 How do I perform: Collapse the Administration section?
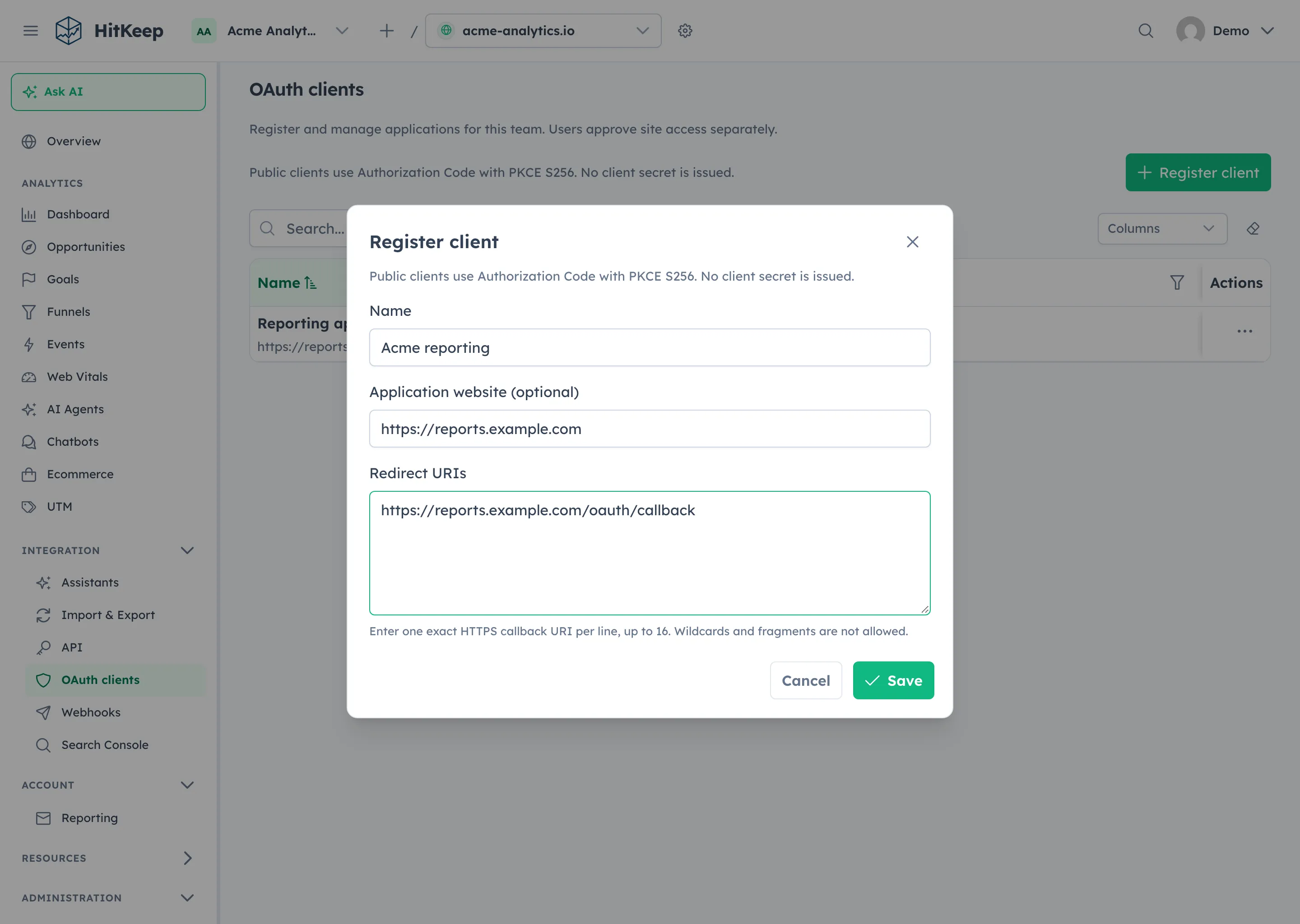pos(187,898)
